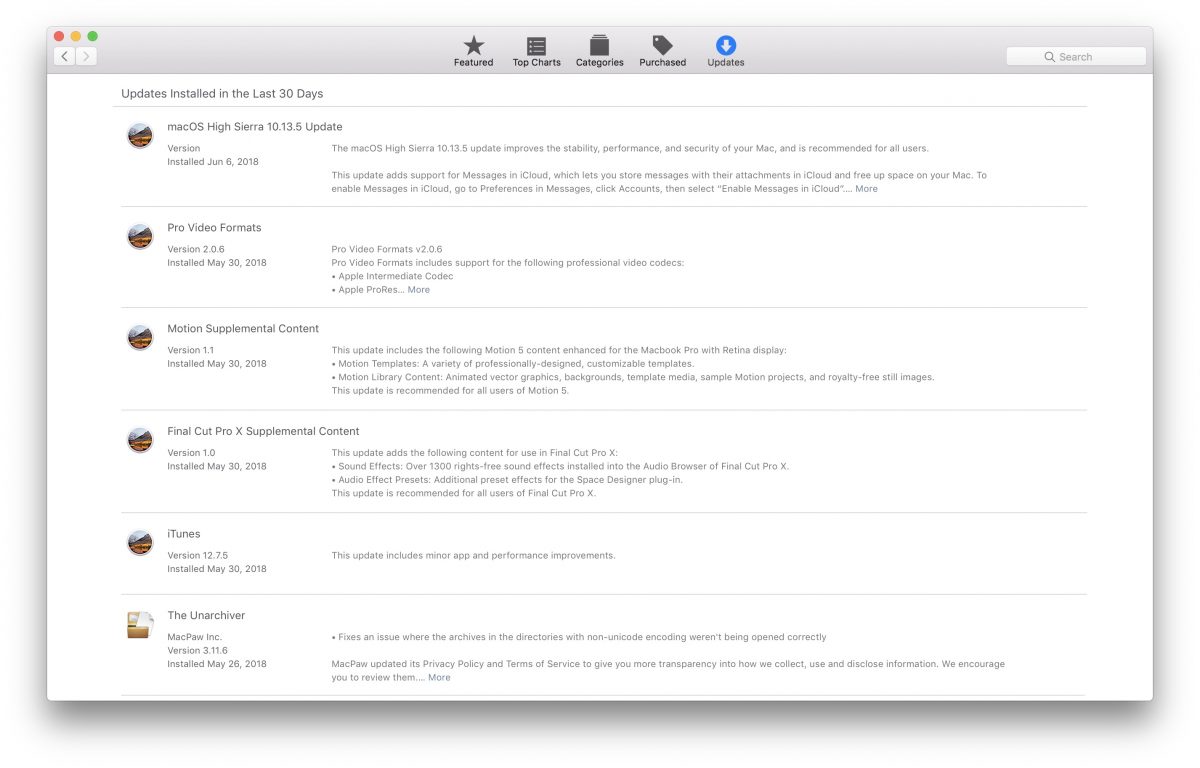
Task: Click the forward navigation arrow
Action: (87, 56)
